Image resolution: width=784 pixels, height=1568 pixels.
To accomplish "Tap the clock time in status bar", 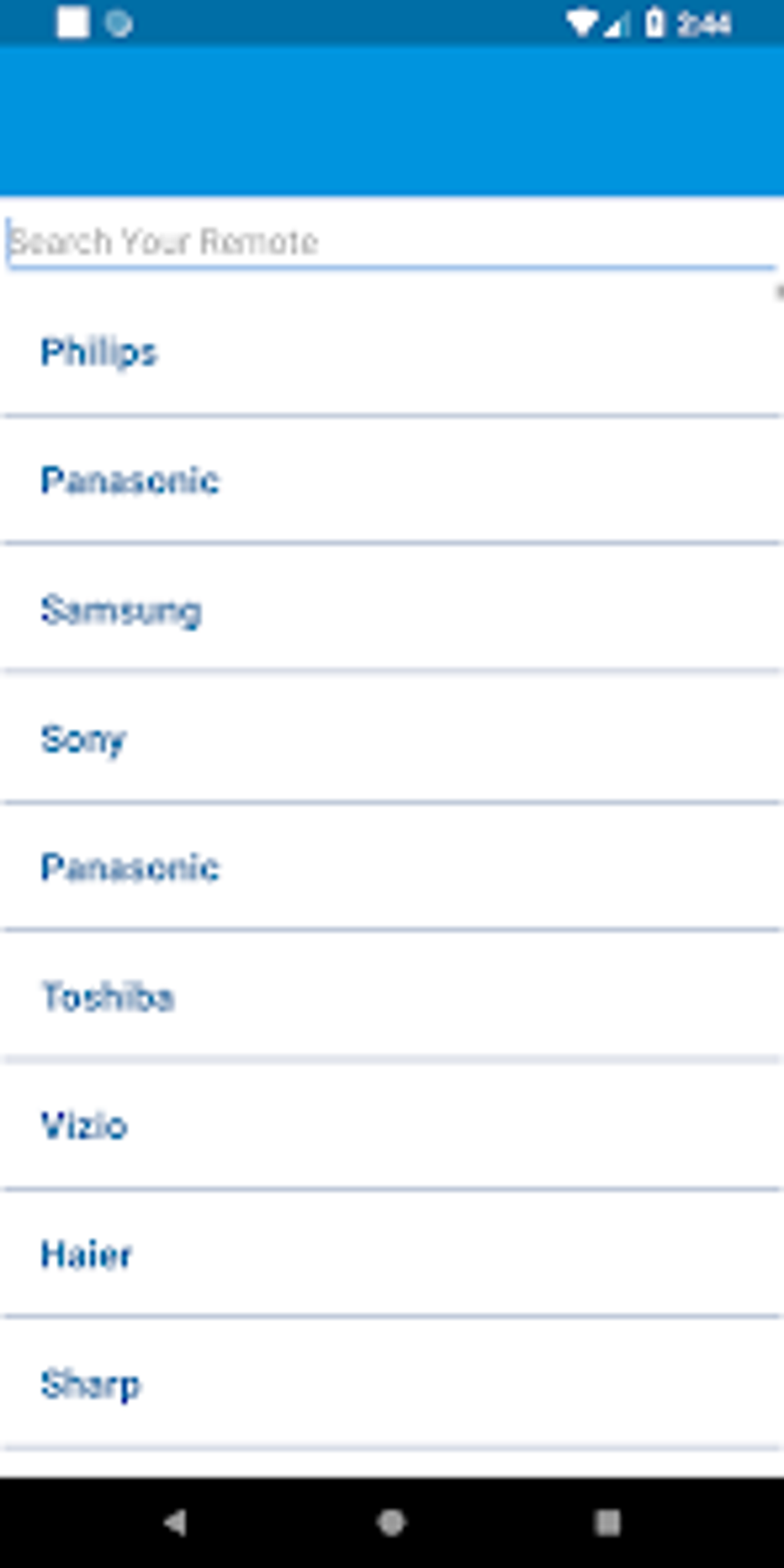I will 704,25.
